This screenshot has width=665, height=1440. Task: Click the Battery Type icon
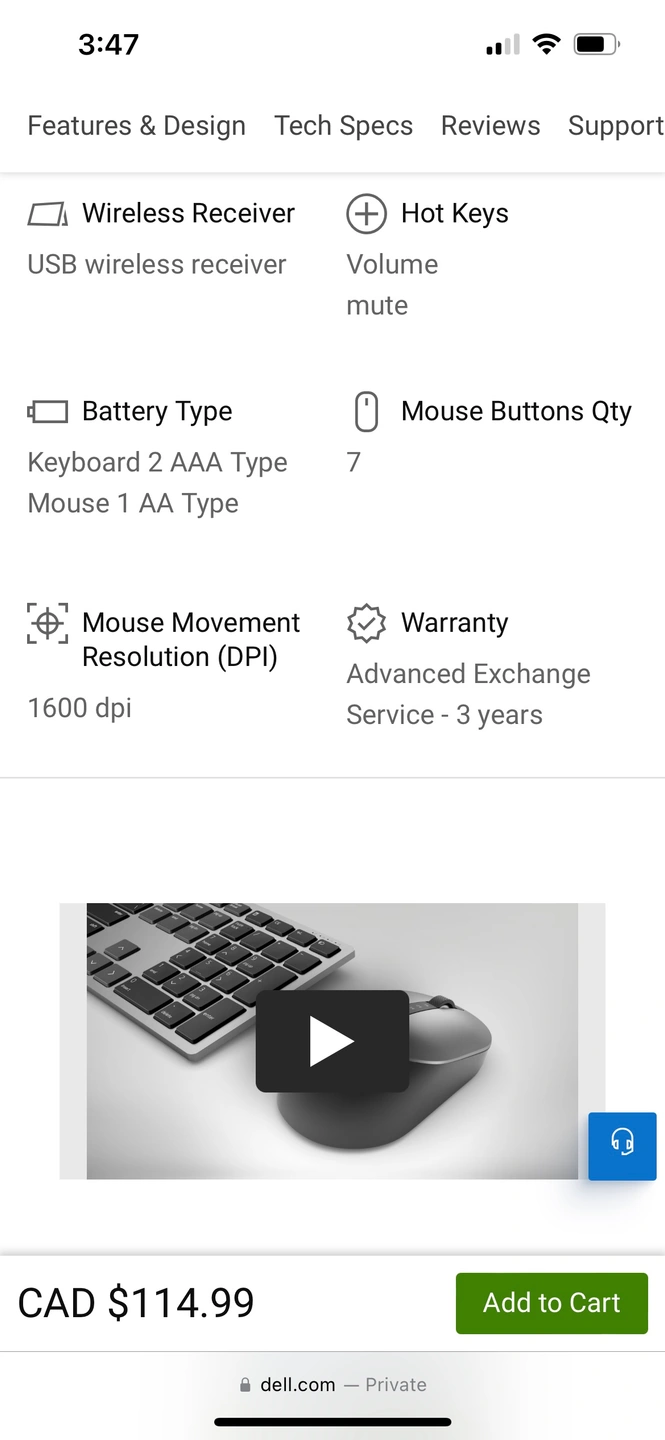(47, 412)
